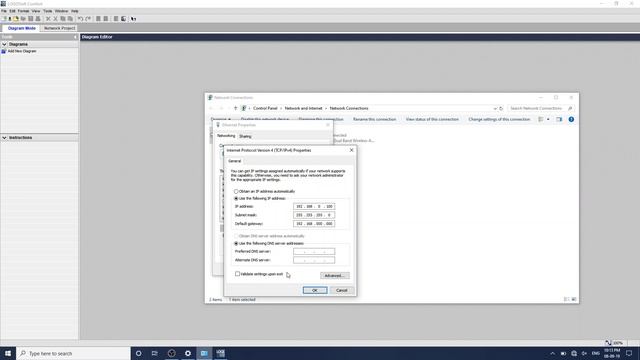Screen dimensions: 640x360
Task: Tick Validate settings upon exit checkbox
Action: tap(237, 274)
